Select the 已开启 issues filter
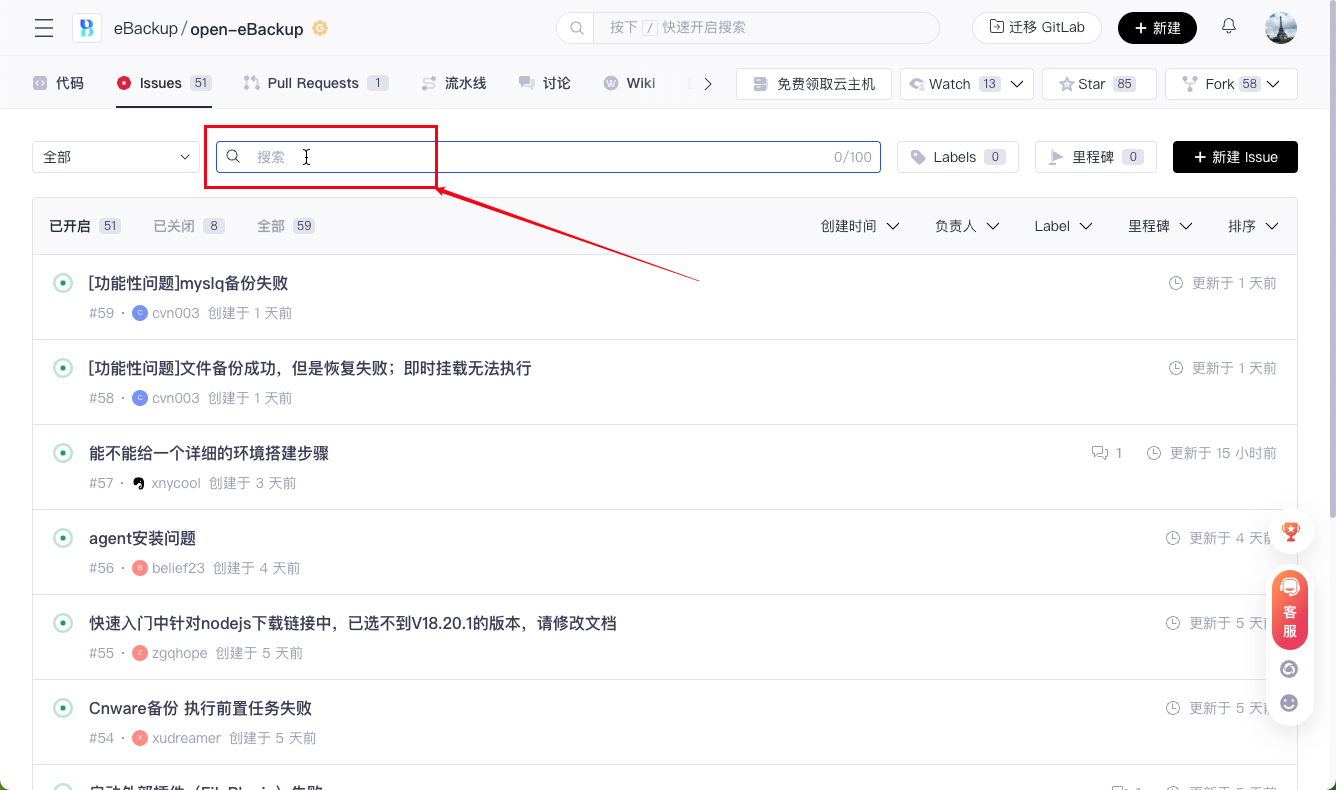 84,226
